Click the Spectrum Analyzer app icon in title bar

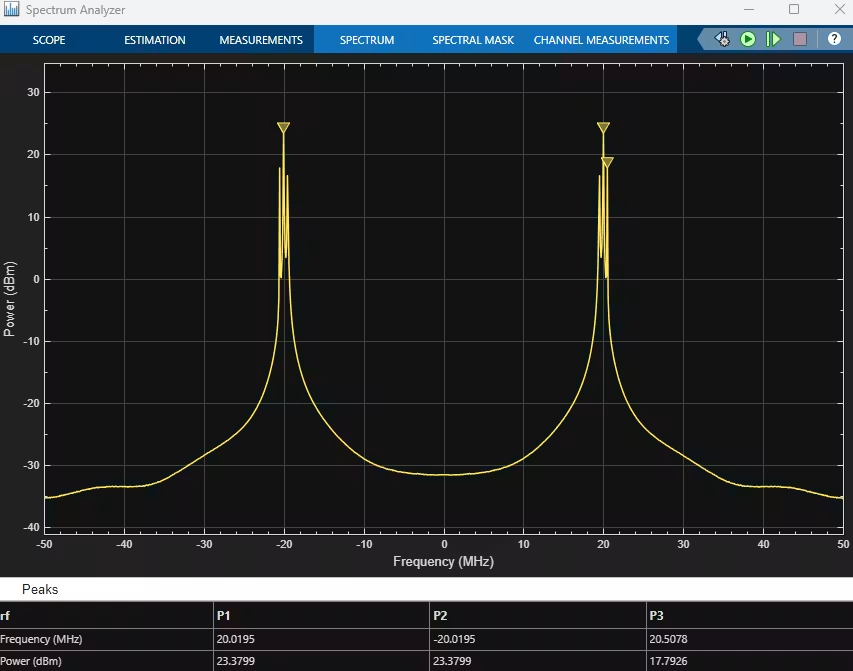tap(11, 9)
